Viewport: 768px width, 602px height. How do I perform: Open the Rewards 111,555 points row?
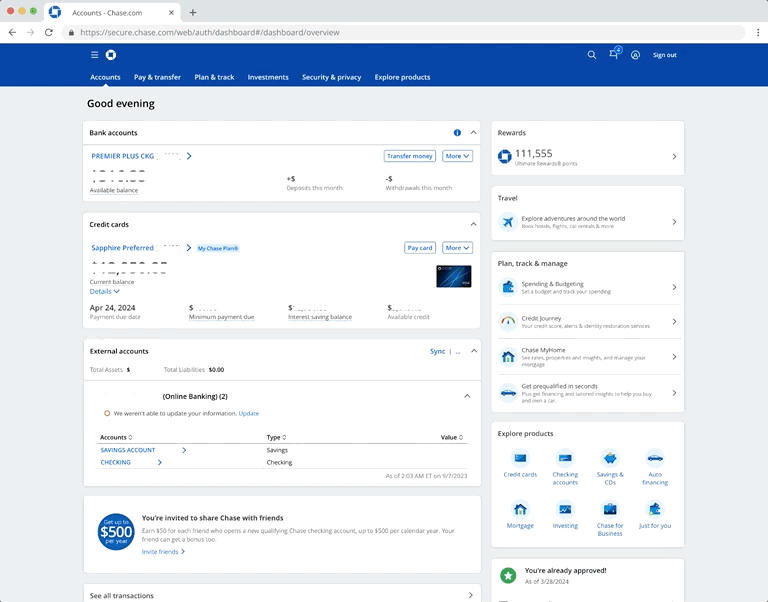[x=587, y=157]
